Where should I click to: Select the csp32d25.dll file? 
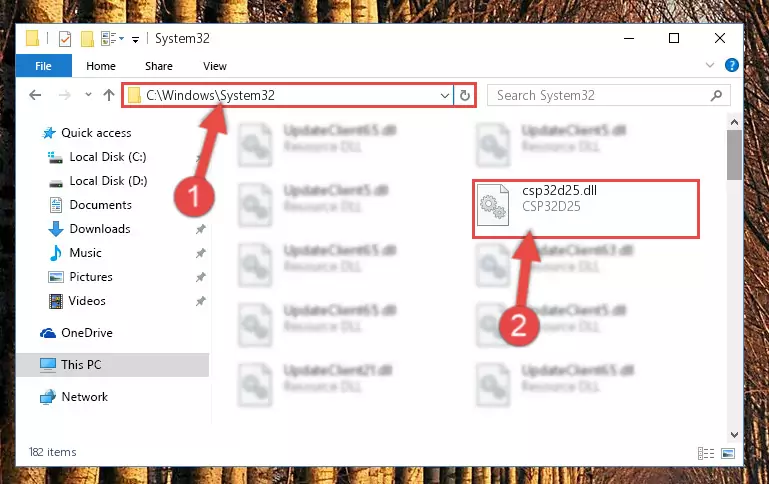(x=586, y=209)
